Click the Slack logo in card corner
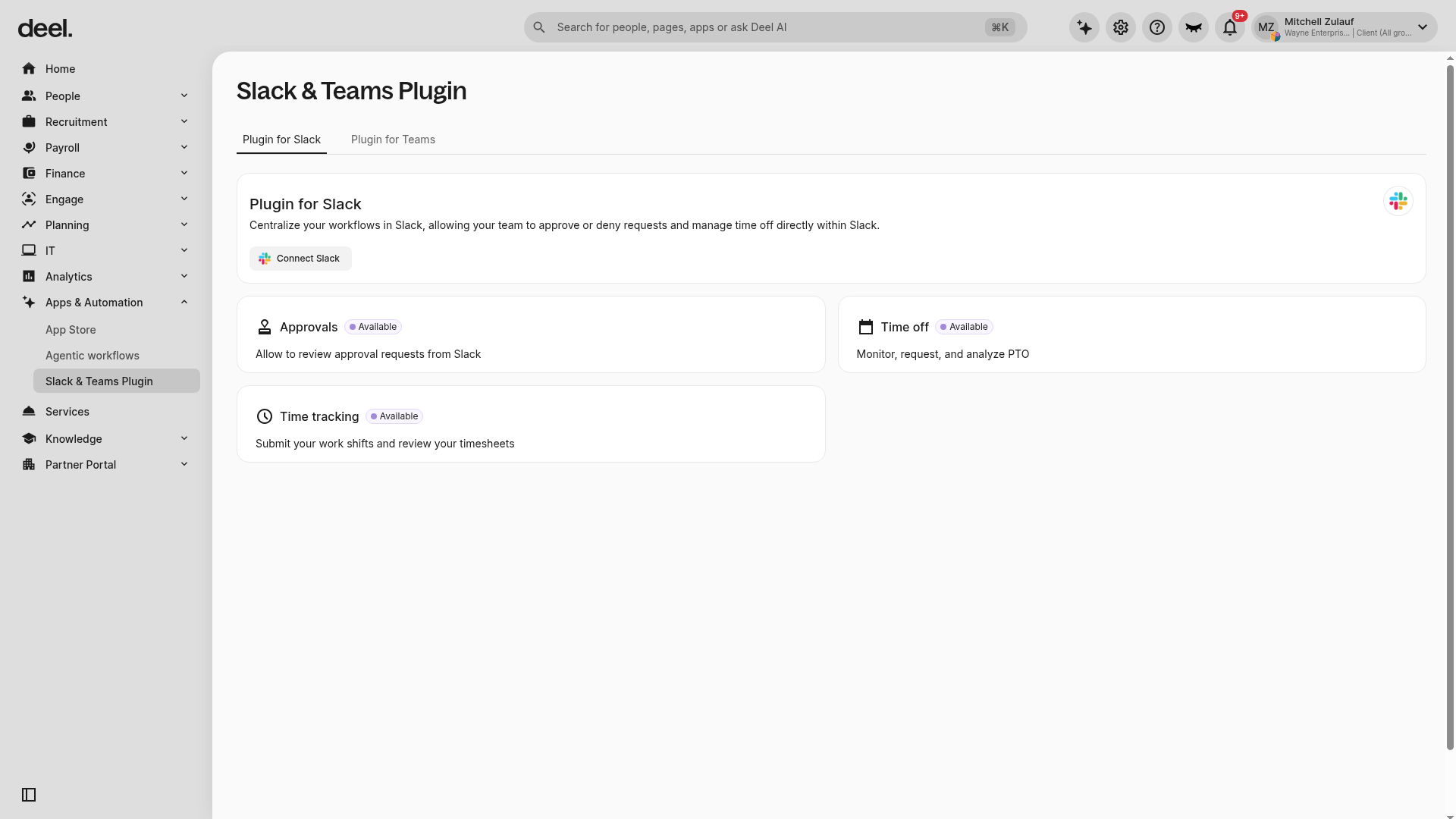 pos(1398,201)
